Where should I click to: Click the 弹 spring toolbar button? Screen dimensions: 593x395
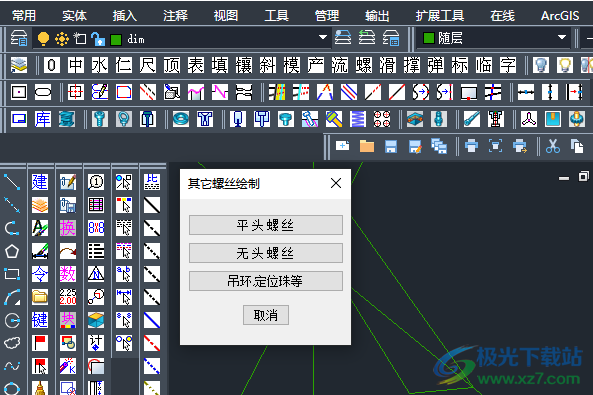(x=435, y=65)
